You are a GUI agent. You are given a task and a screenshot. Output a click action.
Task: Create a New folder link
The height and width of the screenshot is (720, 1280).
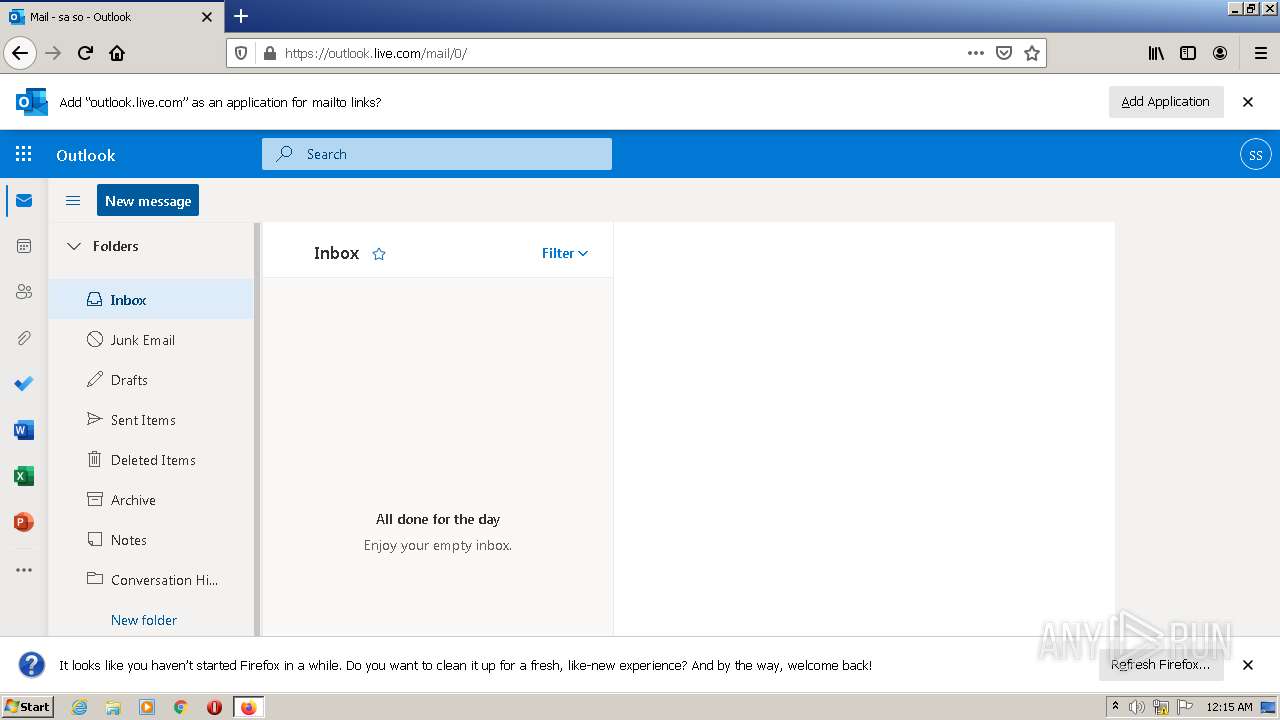click(144, 620)
